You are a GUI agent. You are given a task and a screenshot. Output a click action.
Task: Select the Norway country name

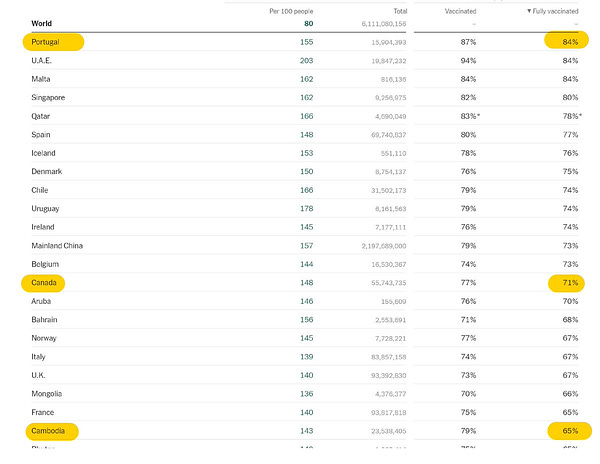pyautogui.click(x=44, y=338)
